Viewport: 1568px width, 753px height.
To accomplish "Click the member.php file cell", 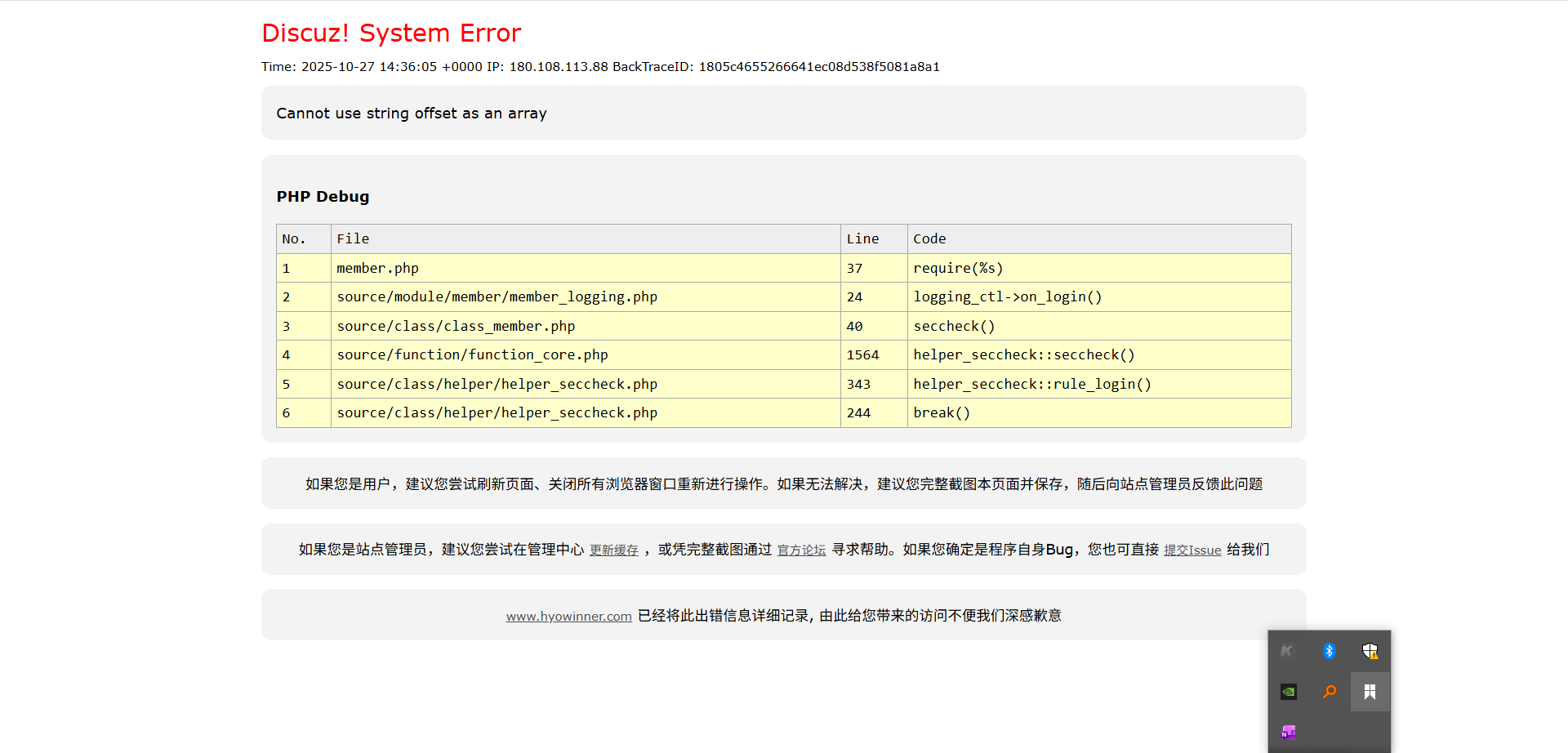I will pyautogui.click(x=377, y=268).
